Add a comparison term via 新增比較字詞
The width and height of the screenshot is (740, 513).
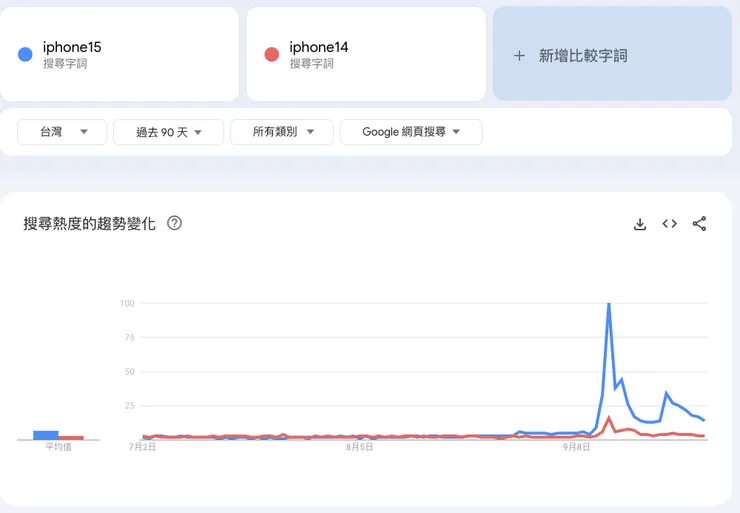click(612, 53)
